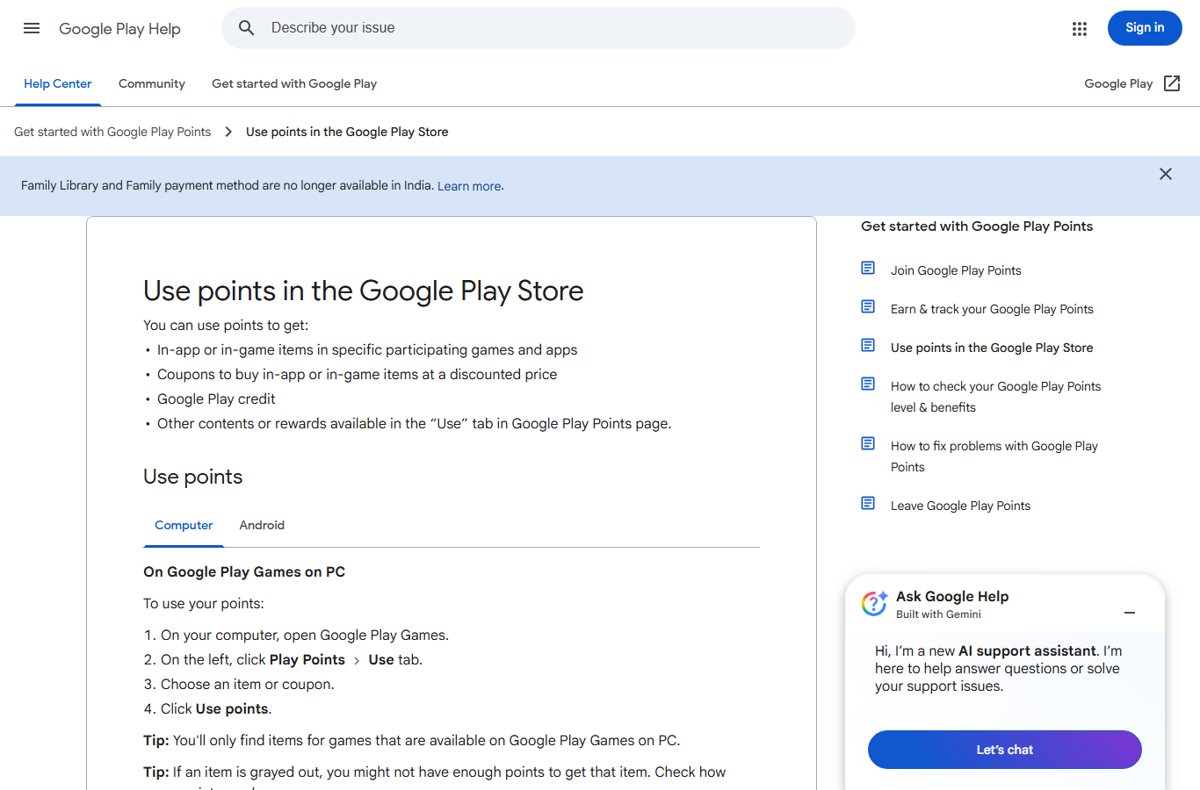Screen dimensions: 1200x790
Task: Go to Get started with Google Play Points breadcrumb
Action: (112, 132)
